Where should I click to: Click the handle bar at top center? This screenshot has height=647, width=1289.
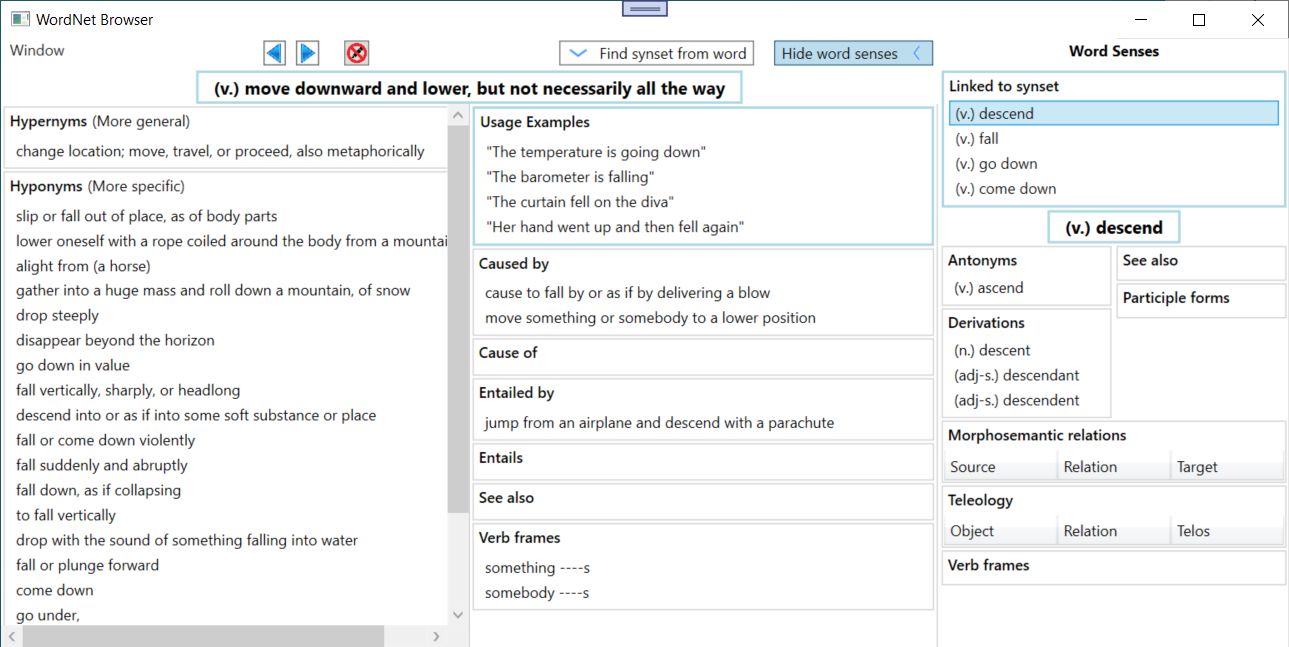pyautogui.click(x=645, y=9)
